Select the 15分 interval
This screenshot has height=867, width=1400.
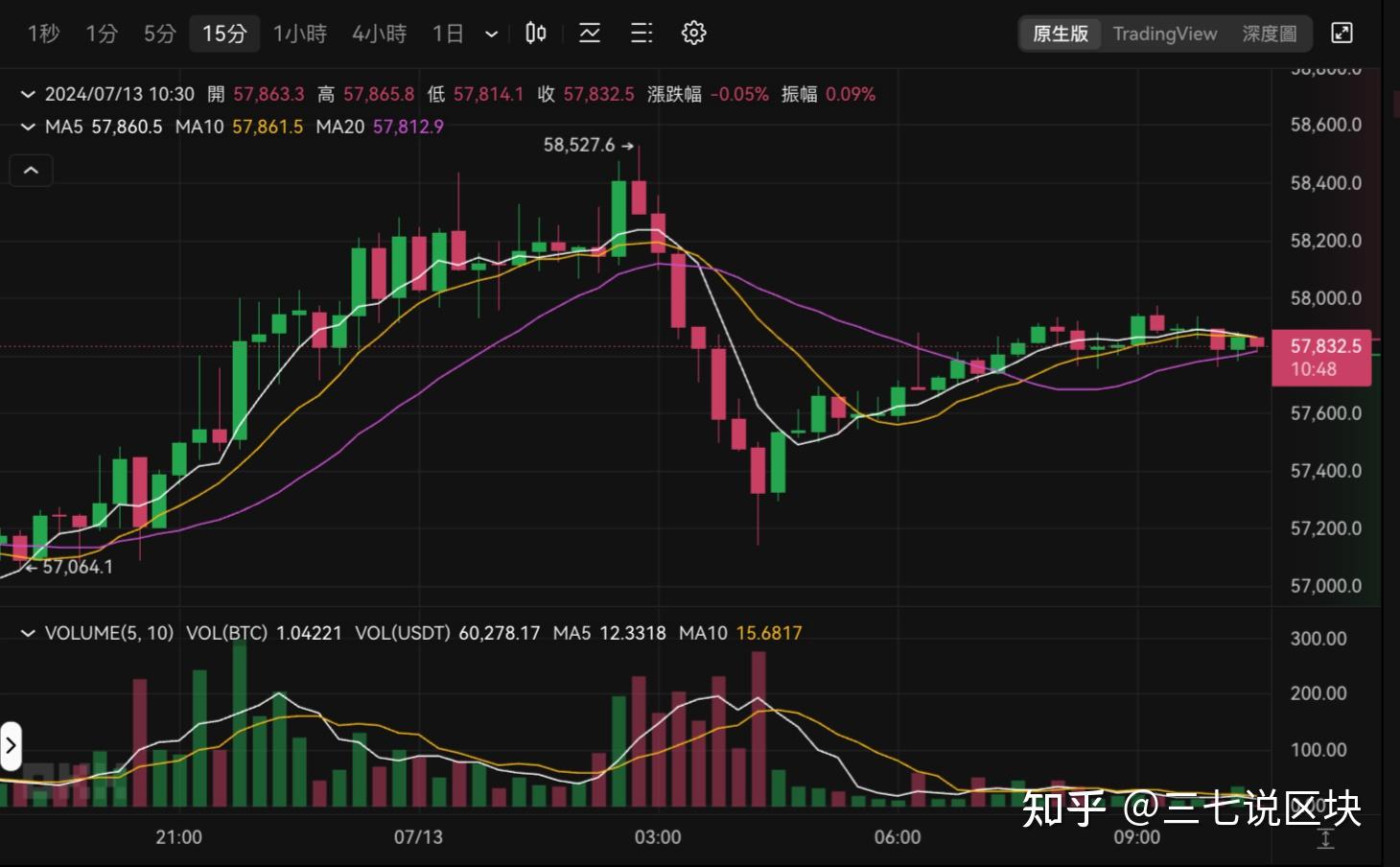pyautogui.click(x=224, y=34)
